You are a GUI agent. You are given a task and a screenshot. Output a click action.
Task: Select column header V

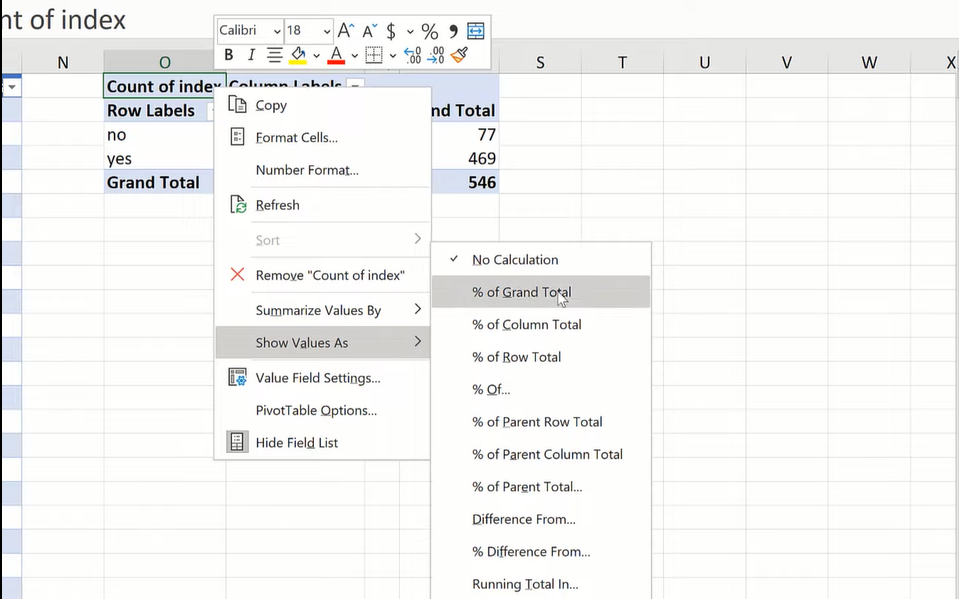pos(787,62)
